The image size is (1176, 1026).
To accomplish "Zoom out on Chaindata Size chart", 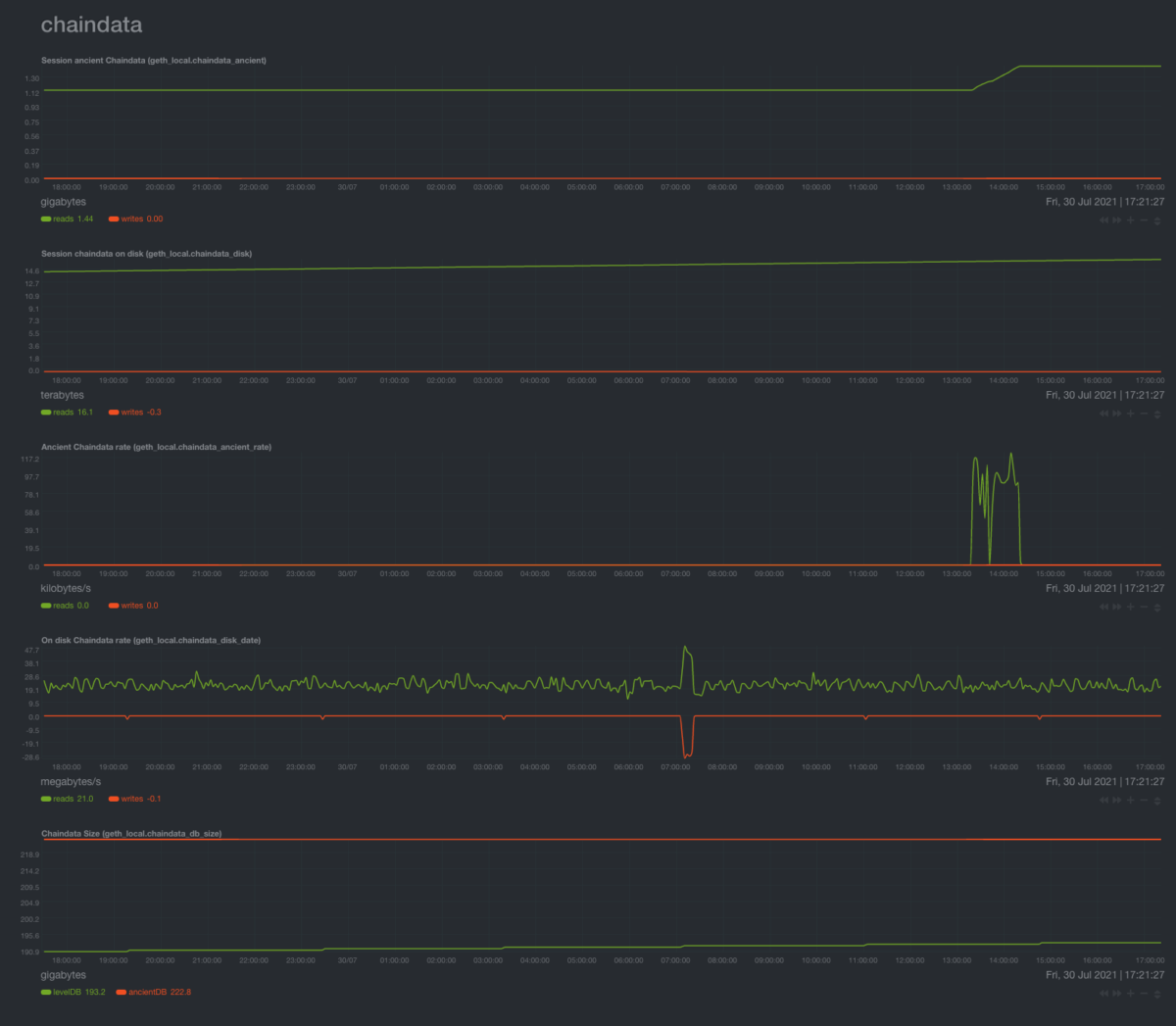I will (1144, 993).
